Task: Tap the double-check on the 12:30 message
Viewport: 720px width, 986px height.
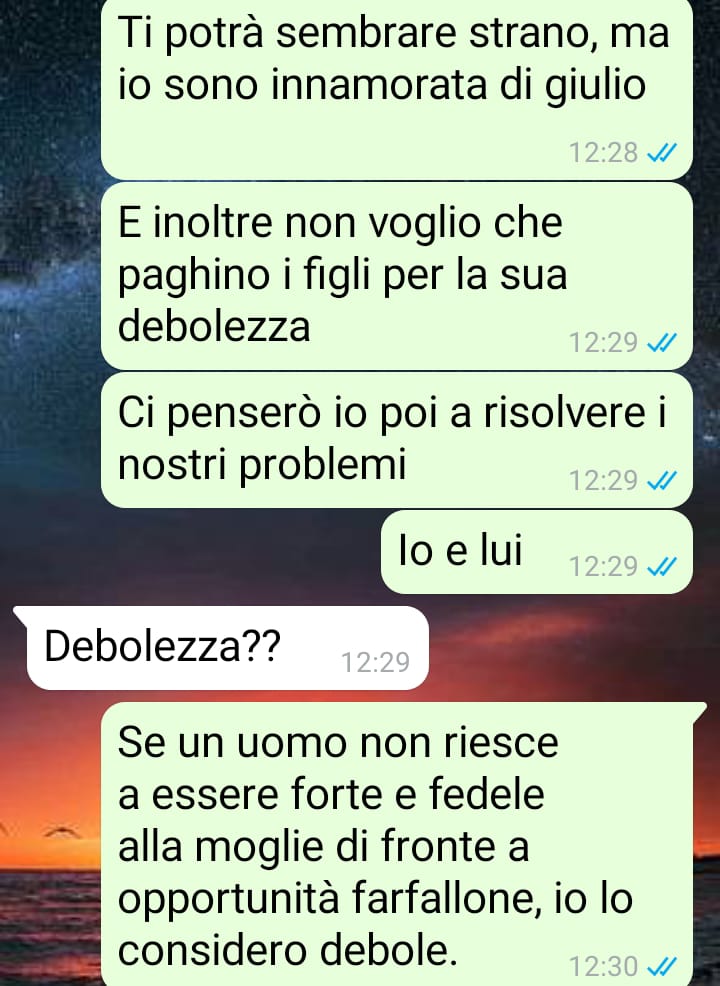Action: coord(662,965)
